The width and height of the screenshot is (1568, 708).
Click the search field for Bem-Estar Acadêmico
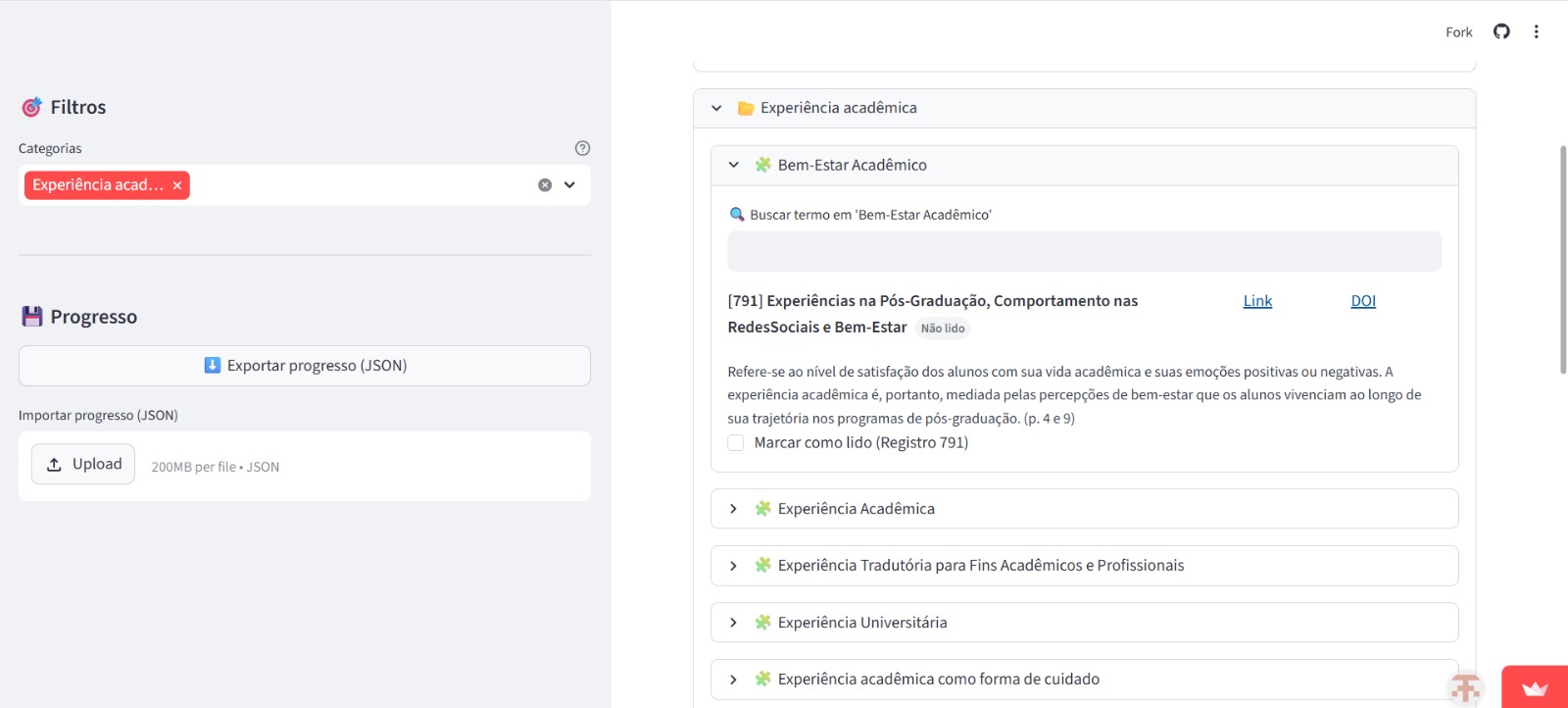[x=1084, y=252]
